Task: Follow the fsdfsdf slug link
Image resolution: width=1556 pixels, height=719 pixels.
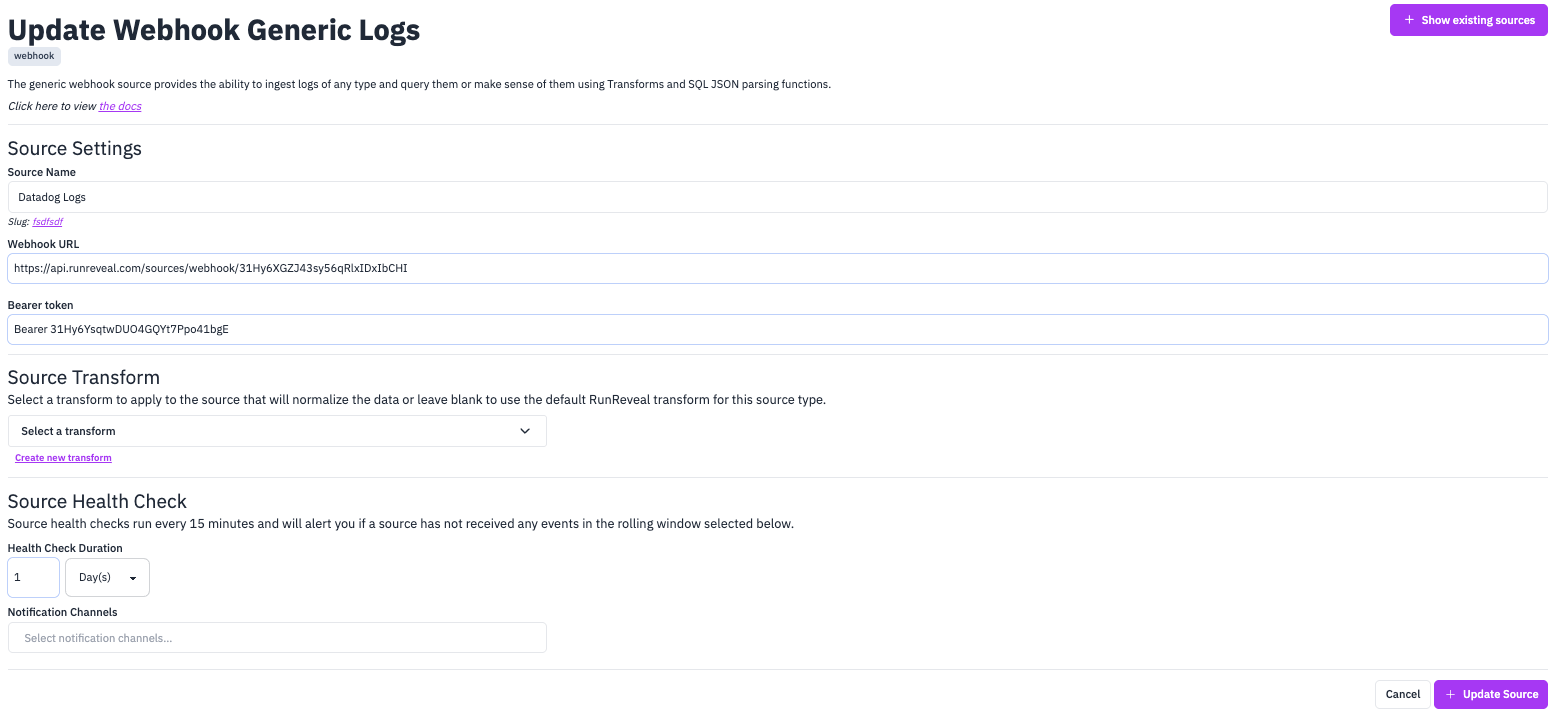Action: pyautogui.click(x=47, y=221)
